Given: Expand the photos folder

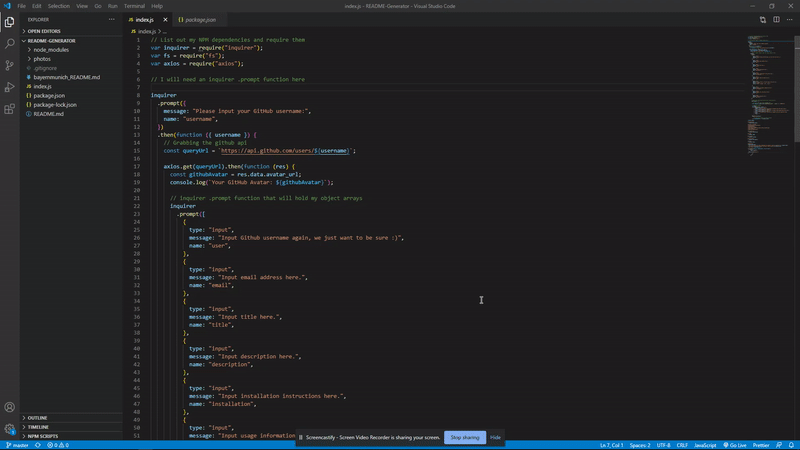Looking at the screenshot, I should (42, 59).
